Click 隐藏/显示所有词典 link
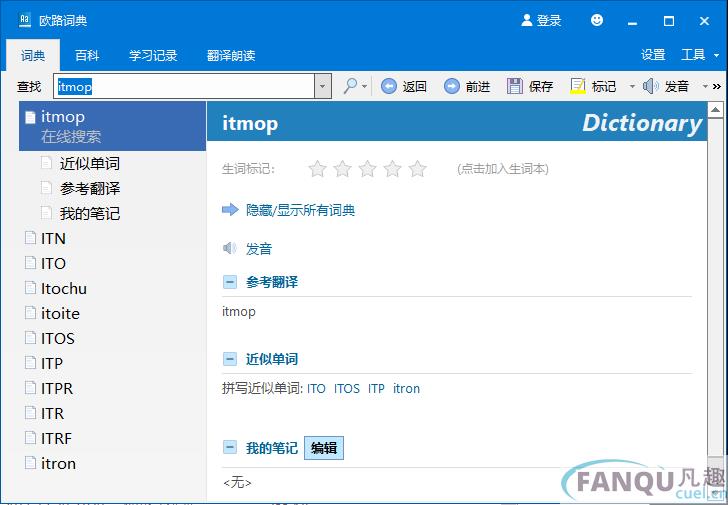This screenshot has height=505, width=728. pyautogui.click(x=300, y=210)
